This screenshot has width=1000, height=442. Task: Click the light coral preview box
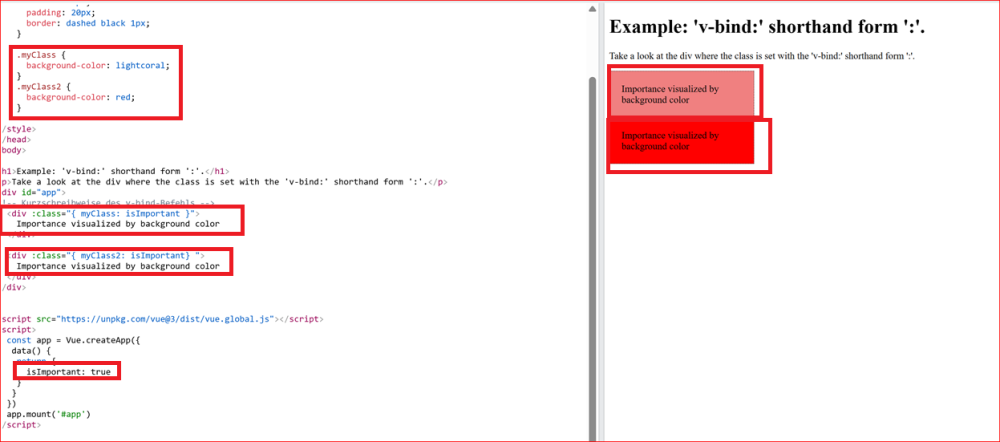[x=682, y=94]
